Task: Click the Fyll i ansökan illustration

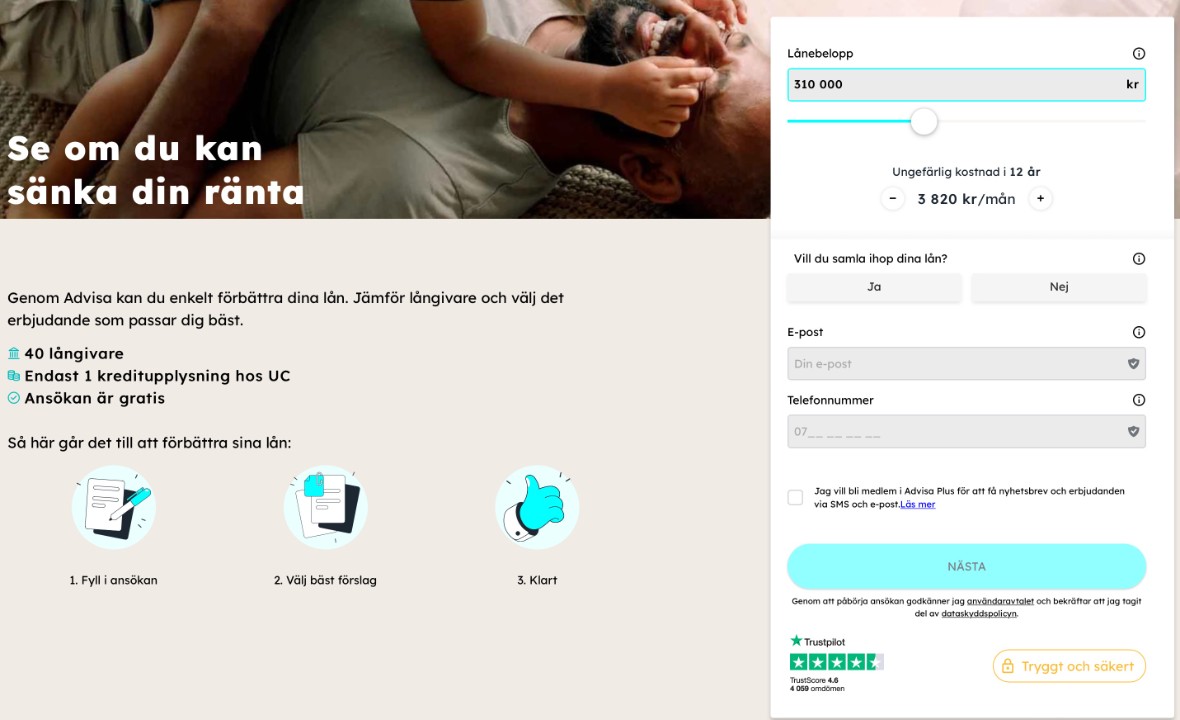Action: (114, 507)
